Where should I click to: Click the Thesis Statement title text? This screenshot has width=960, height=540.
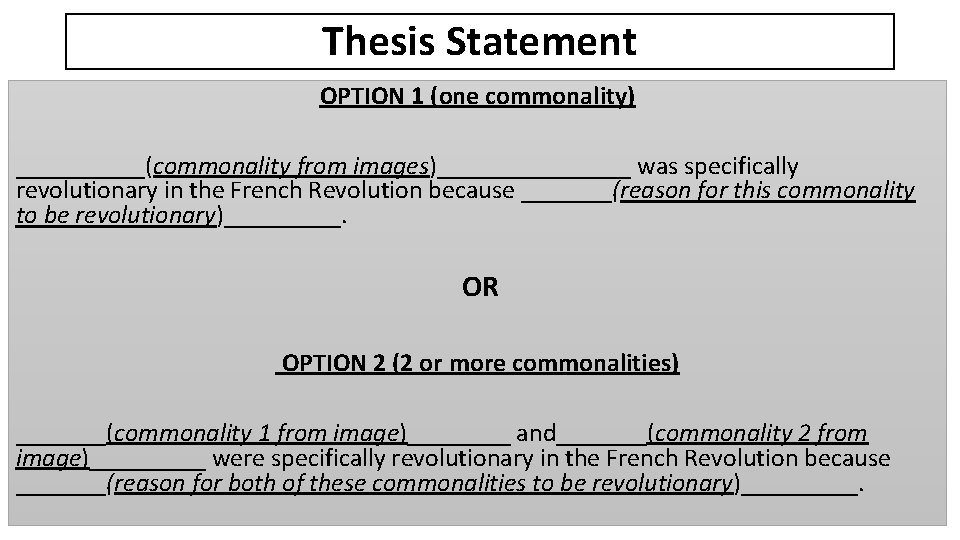click(479, 41)
